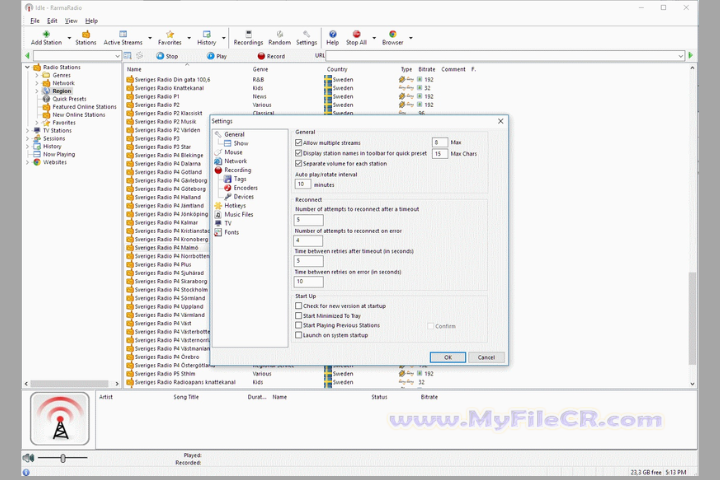Image resolution: width=720 pixels, height=480 pixels.
Task: Enable Launch on system startup
Action: tap(298, 335)
